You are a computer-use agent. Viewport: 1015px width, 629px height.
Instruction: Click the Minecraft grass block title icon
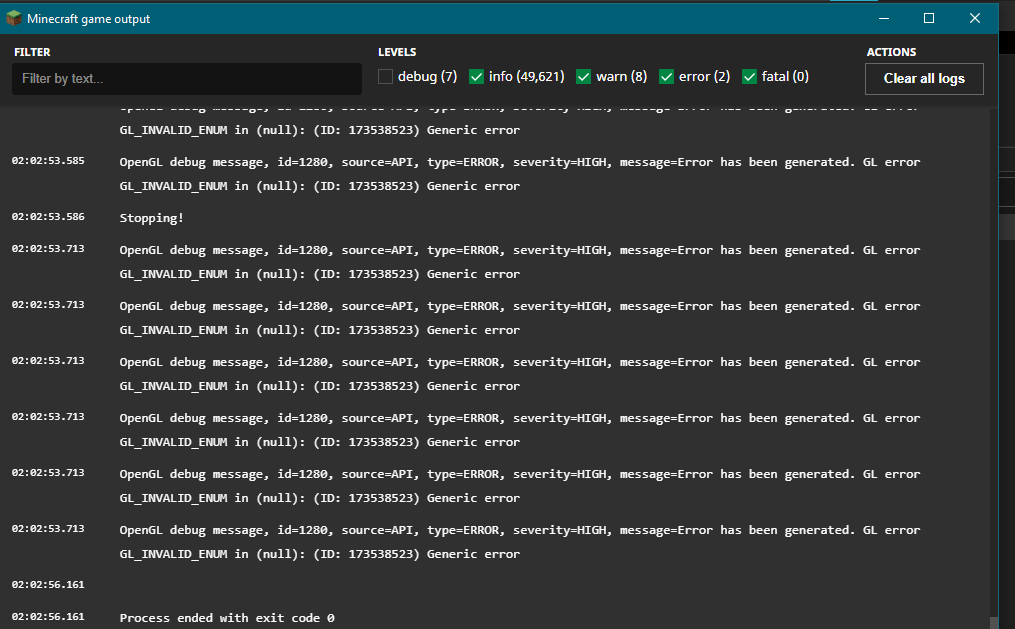(13, 18)
